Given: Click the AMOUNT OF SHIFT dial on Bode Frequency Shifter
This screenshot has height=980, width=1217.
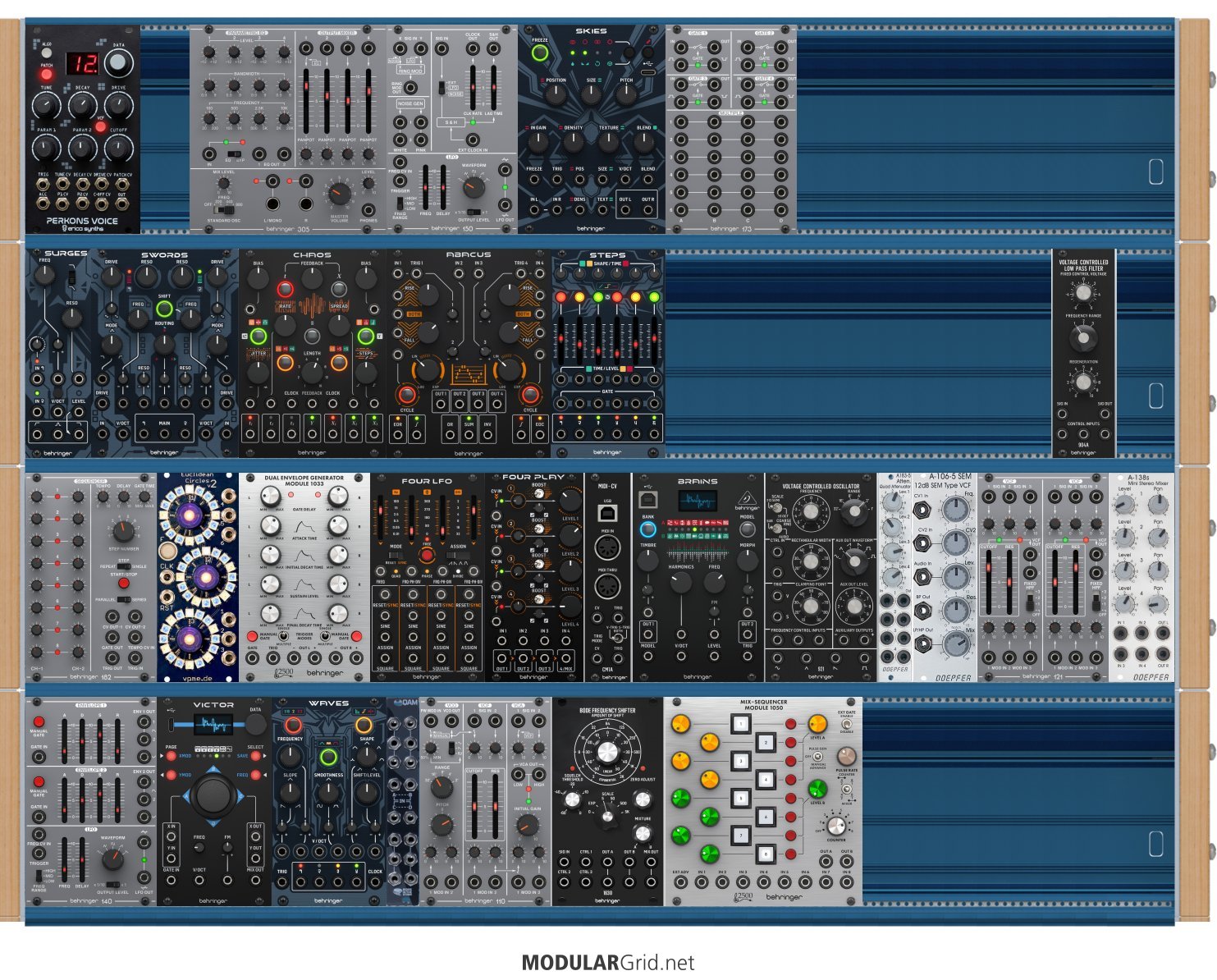Looking at the screenshot, I should (x=607, y=753).
